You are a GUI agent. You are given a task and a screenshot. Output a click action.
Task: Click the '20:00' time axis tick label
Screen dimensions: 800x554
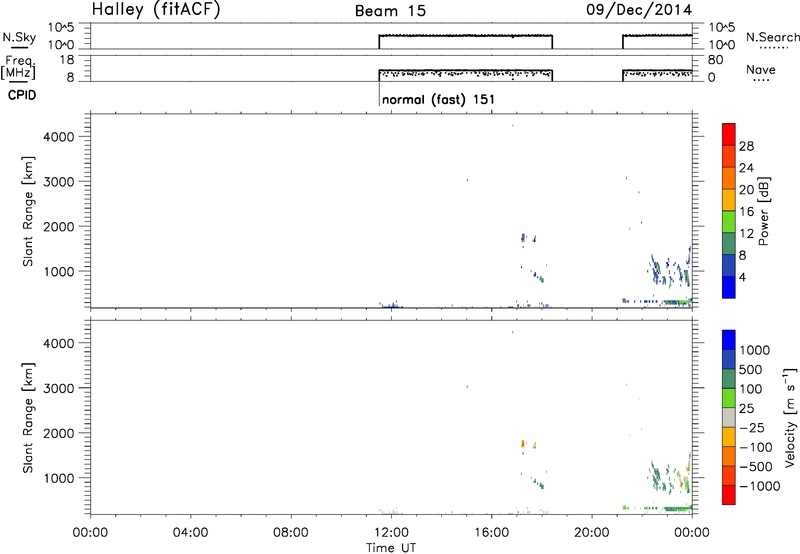[x=592, y=533]
